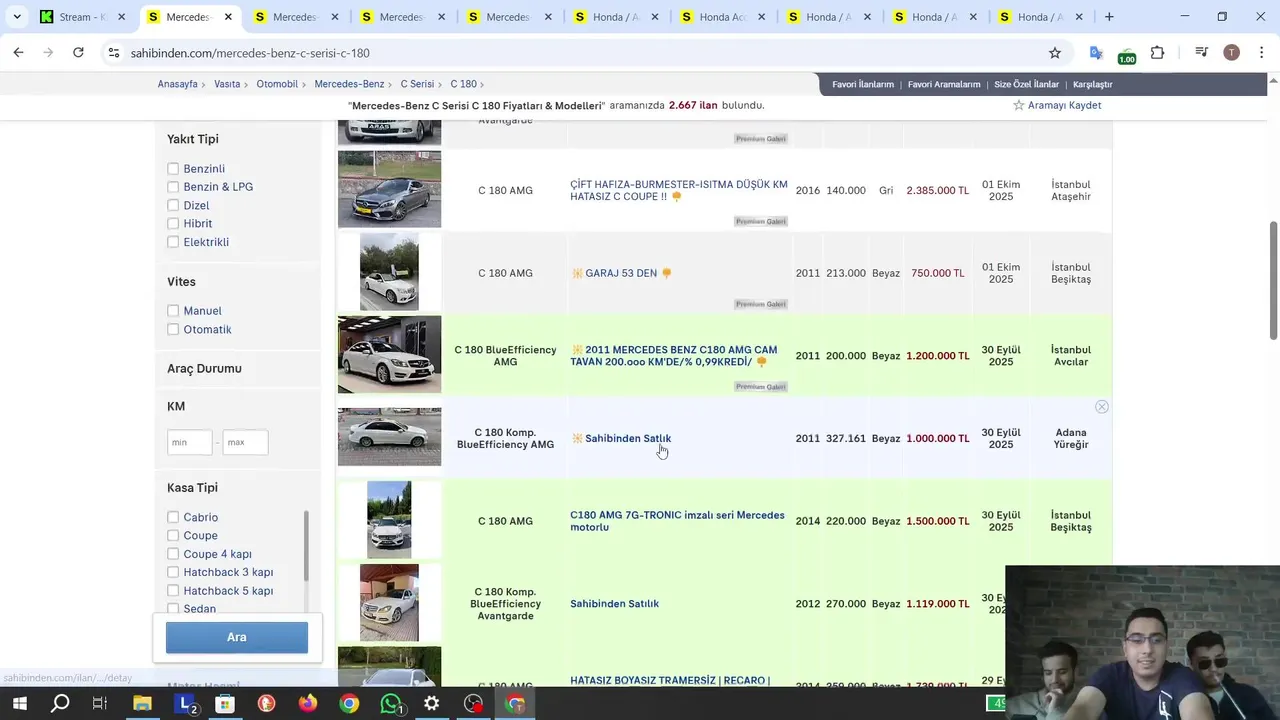Screen dimensions: 1280x720
Task: Open C180 AMG 7G-TRONIC listing title
Action: [x=677, y=521]
